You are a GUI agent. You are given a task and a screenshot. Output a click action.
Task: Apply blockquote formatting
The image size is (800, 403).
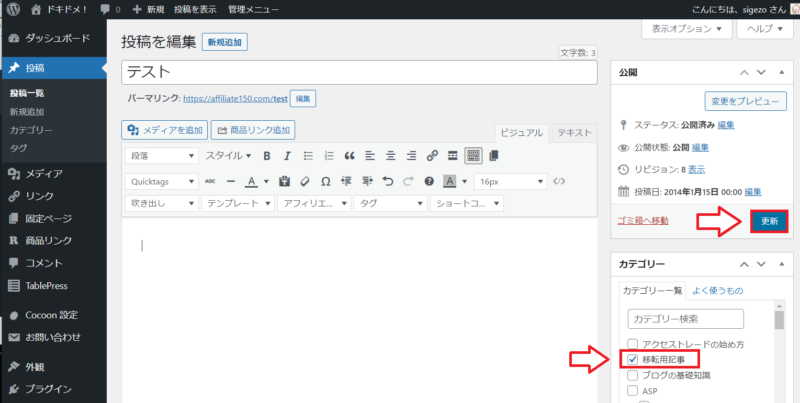[x=349, y=156]
